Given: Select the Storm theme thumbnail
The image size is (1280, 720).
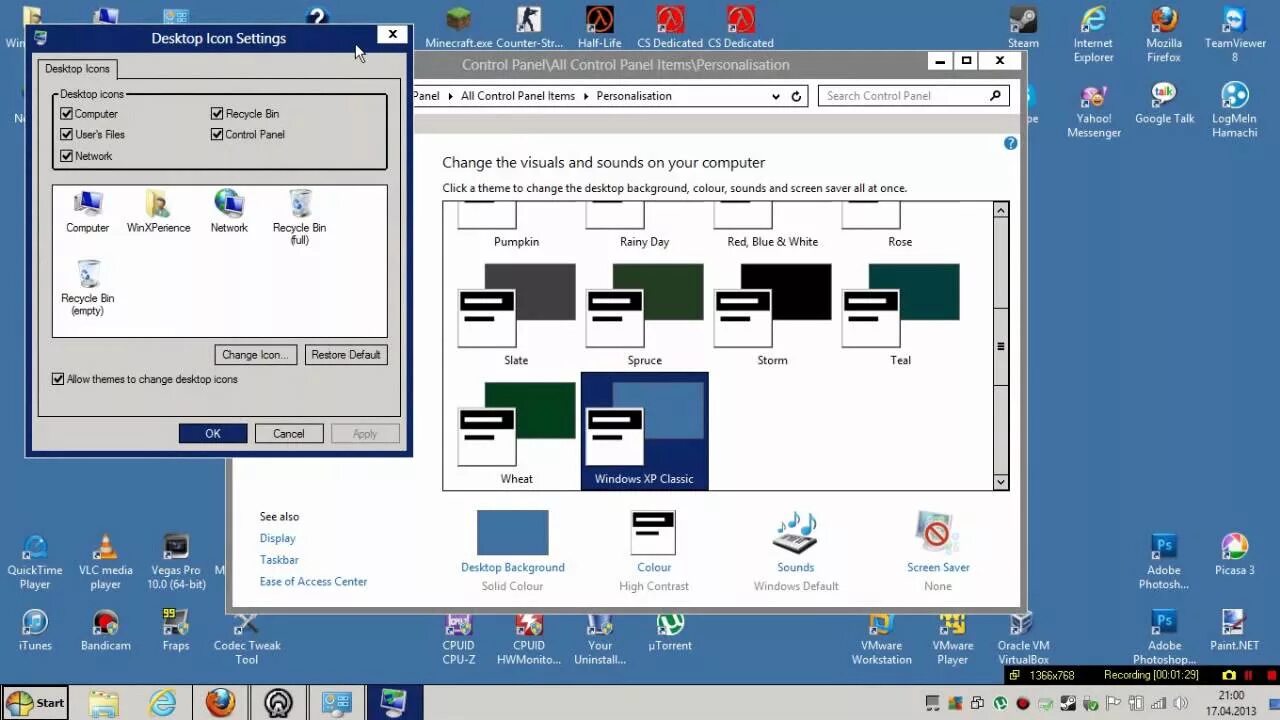Looking at the screenshot, I should pos(772,314).
